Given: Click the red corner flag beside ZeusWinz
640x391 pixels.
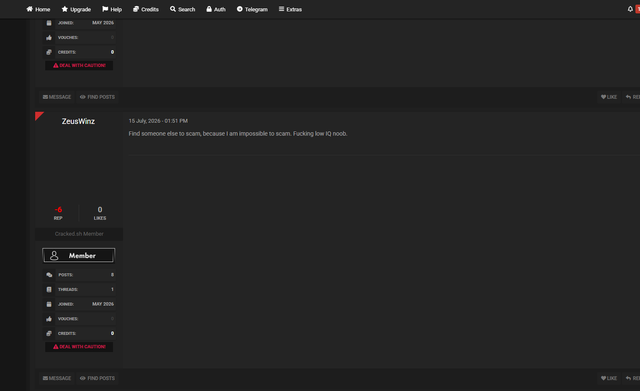Looking at the screenshot, I should click(x=38, y=115).
